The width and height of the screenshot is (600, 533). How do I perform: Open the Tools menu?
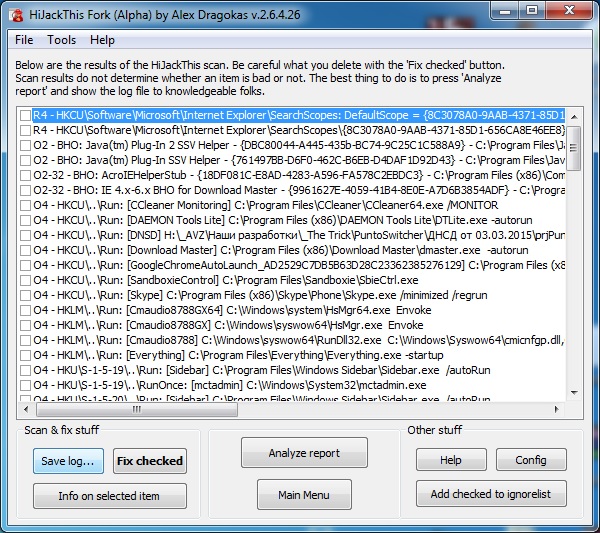pos(61,40)
